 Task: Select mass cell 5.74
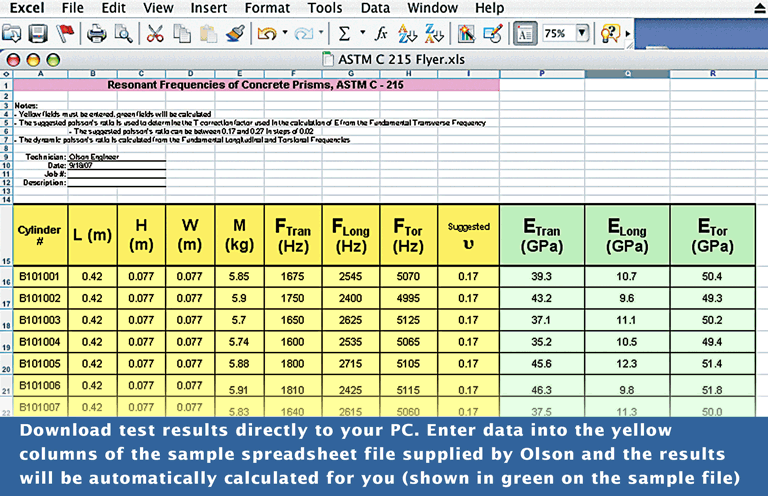coord(239,342)
